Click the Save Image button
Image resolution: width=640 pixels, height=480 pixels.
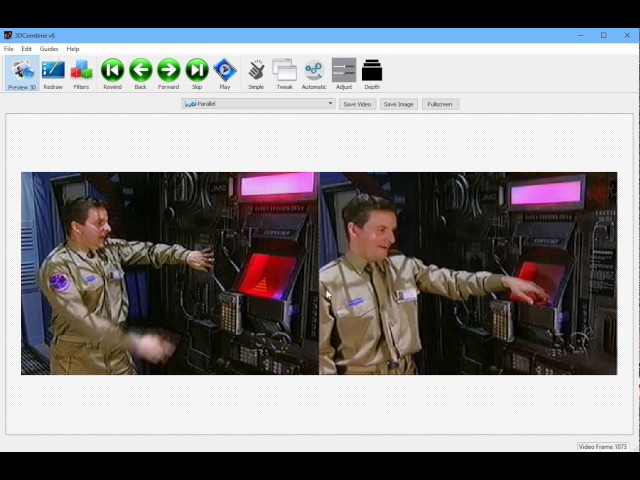pos(399,104)
